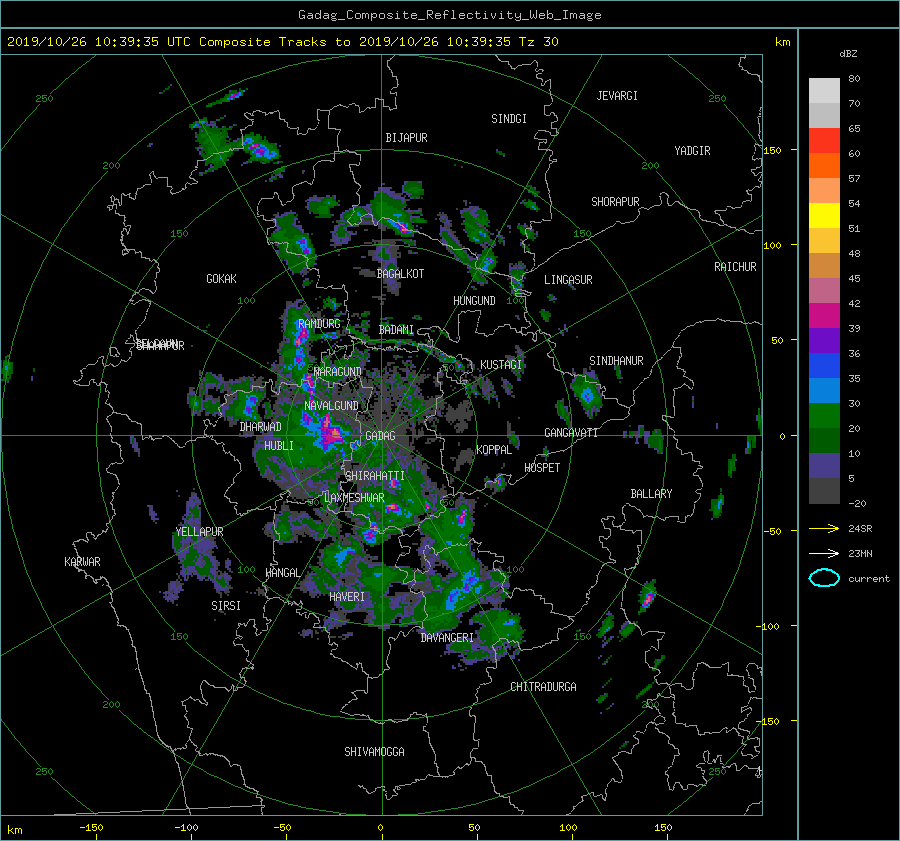Pick the blue 35 dBZ color swatch
The width and height of the screenshot is (900, 841).
pos(824,365)
